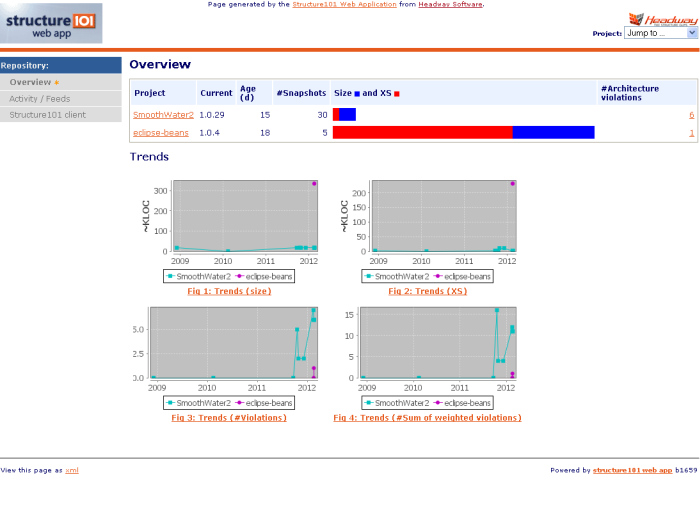Screen dimensions: 700x508
Task: Open the Fig 3: Trends (#Violations) link
Action: [229, 418]
